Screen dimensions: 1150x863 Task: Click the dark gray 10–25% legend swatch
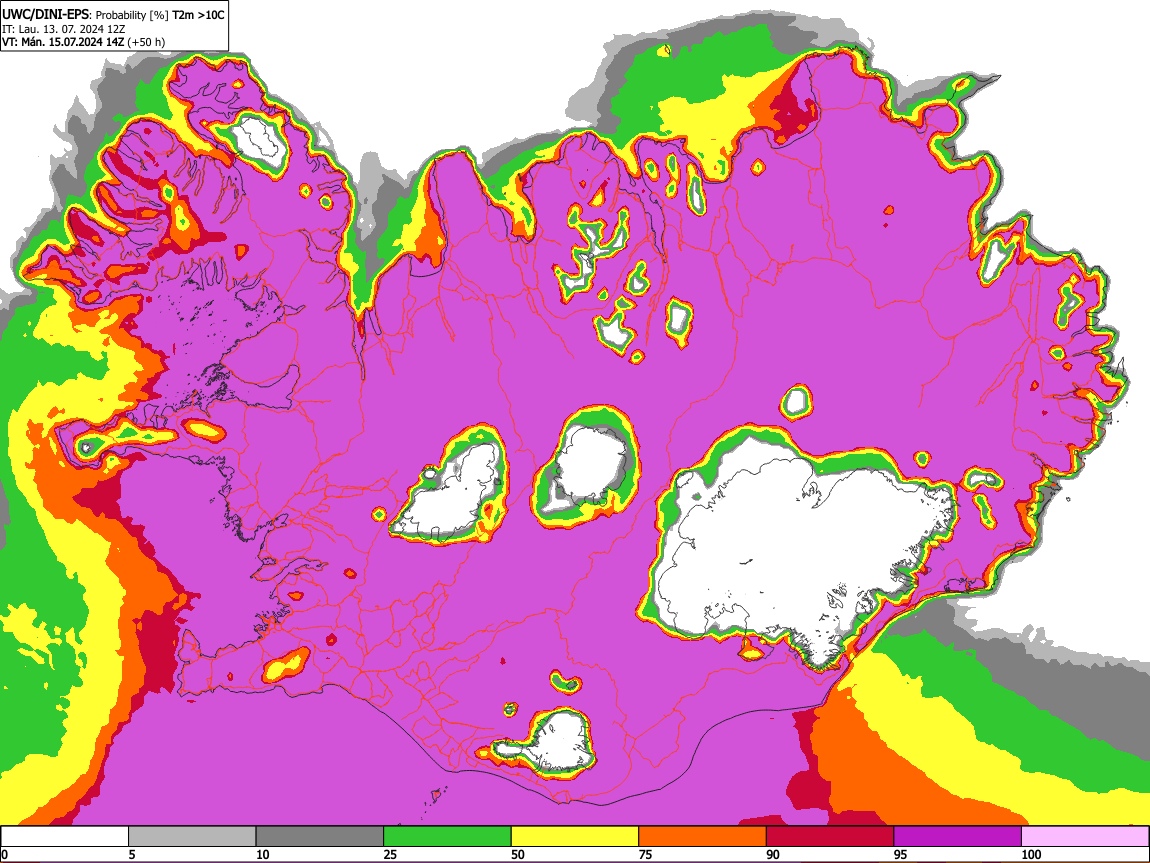click(320, 836)
